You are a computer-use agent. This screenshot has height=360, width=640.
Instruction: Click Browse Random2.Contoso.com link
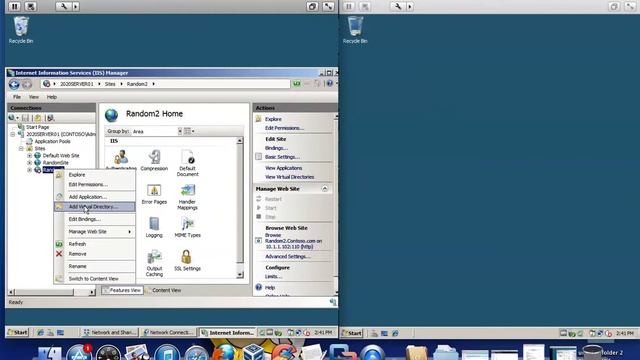(293, 241)
